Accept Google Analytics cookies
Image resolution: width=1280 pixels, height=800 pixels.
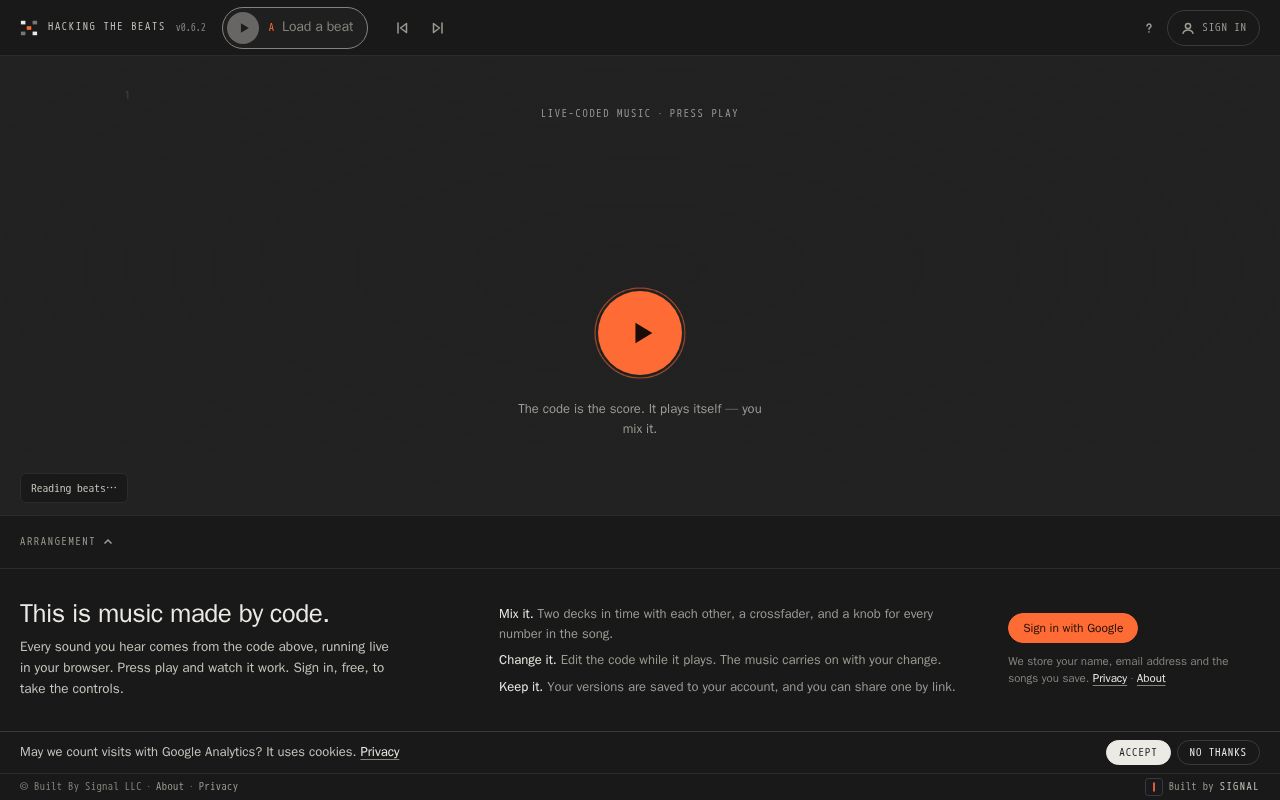pos(1138,752)
